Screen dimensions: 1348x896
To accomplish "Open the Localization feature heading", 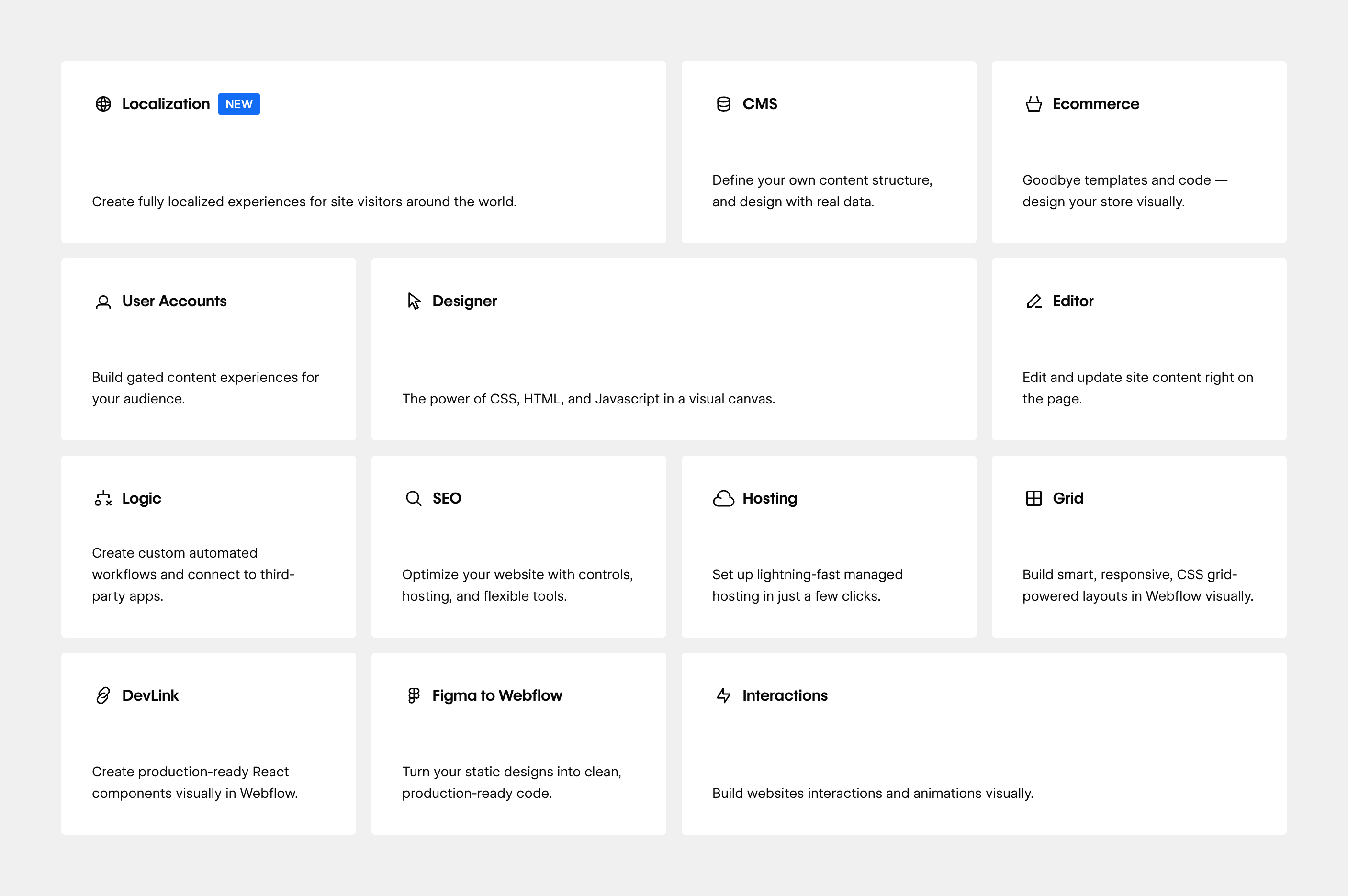I will tap(166, 104).
